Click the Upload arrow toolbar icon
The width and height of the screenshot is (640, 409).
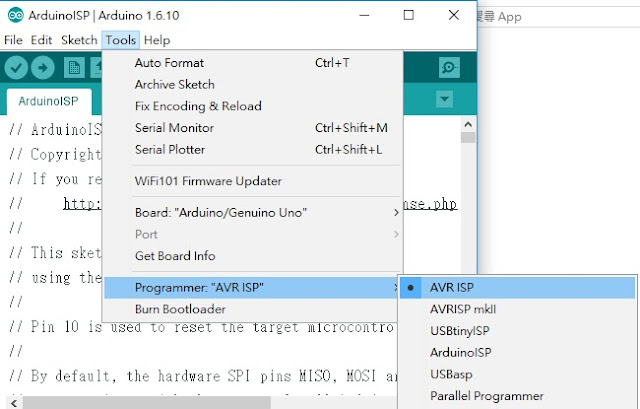(x=42, y=67)
